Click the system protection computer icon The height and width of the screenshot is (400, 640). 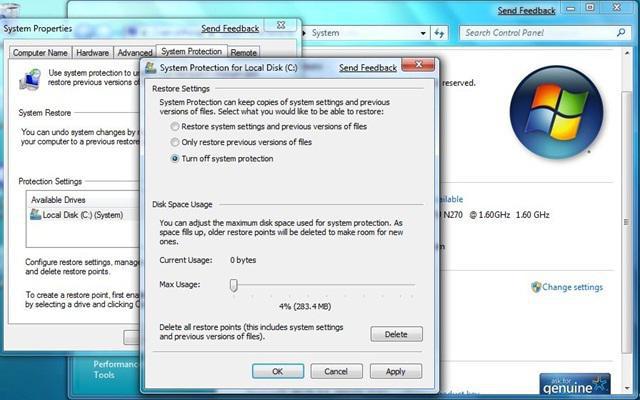coord(31,79)
